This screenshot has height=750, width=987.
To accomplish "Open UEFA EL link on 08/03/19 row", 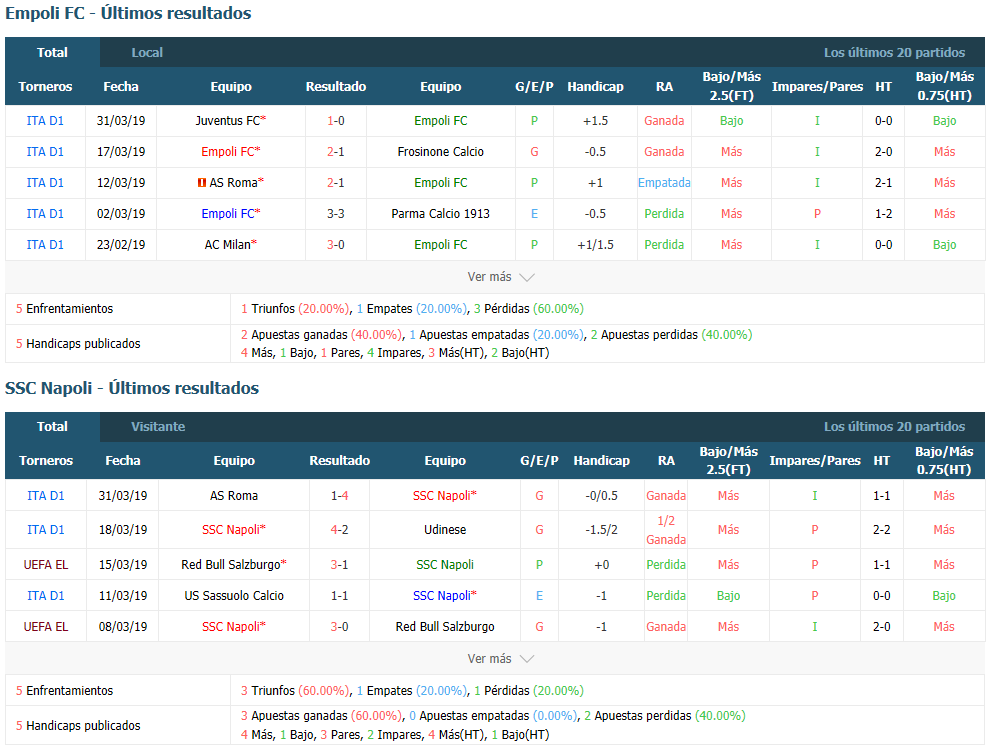I will [x=45, y=627].
